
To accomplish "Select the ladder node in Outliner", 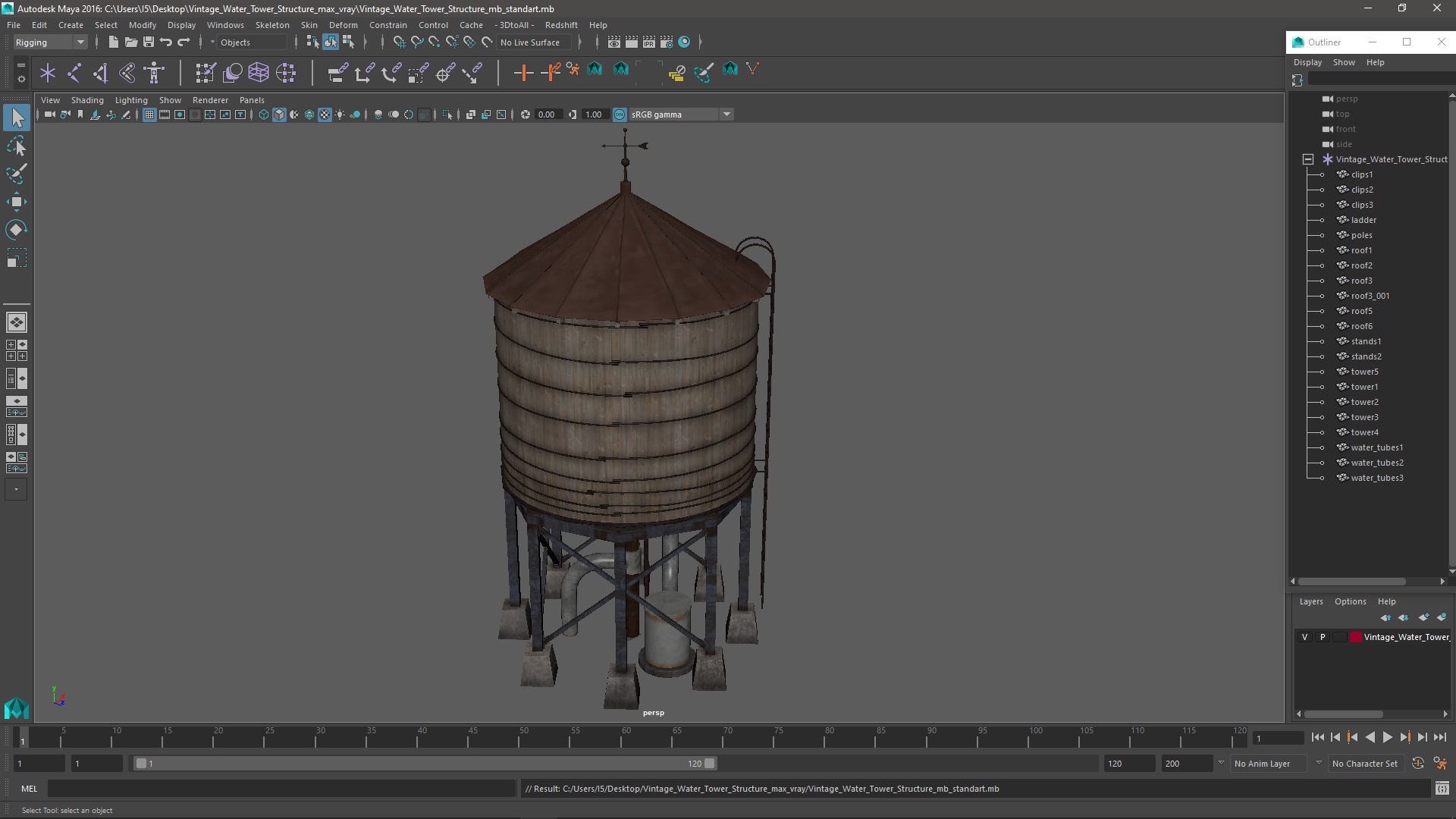I will [x=1363, y=220].
